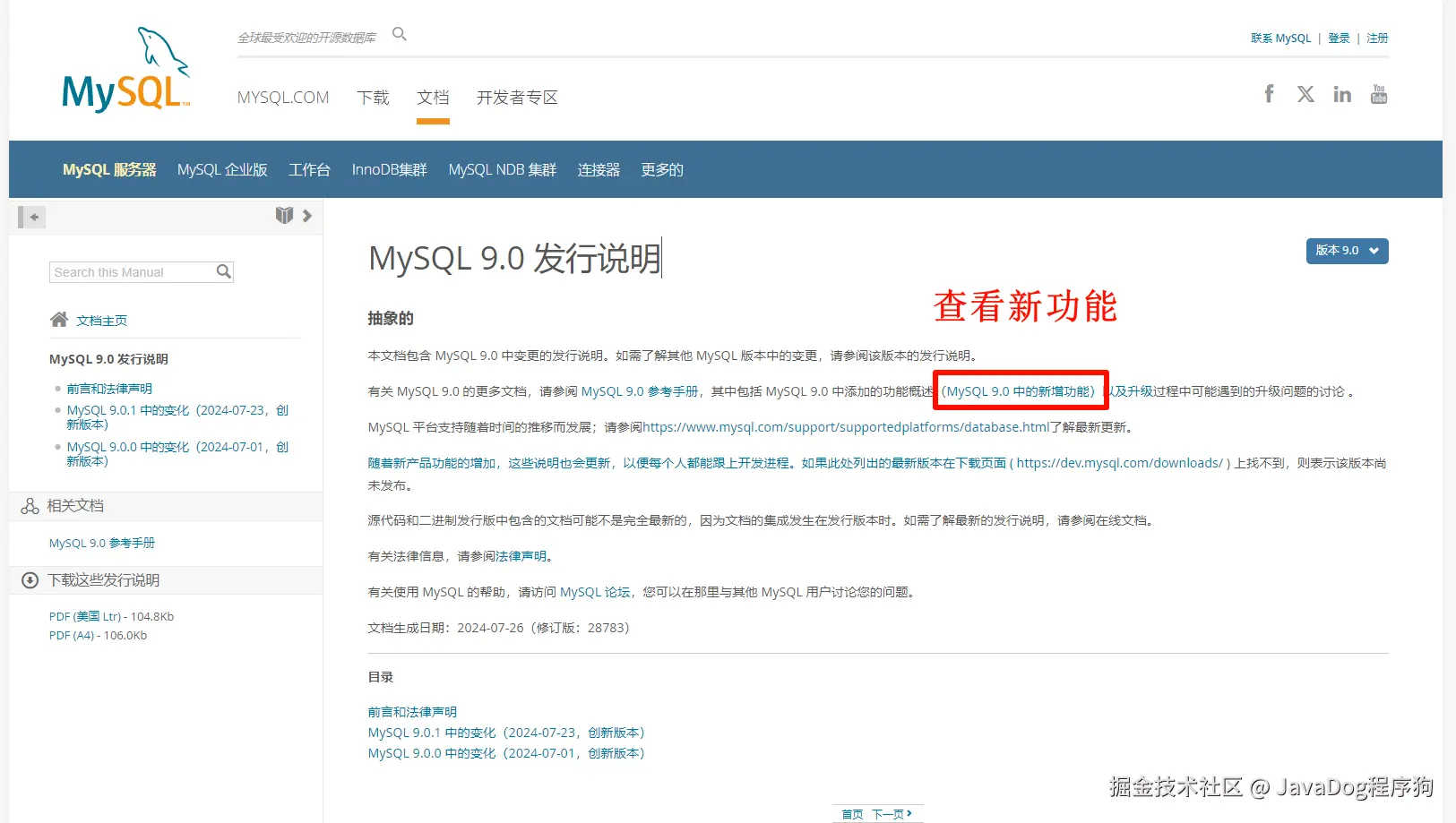Open the sidebar MySQL 9.0 参考手册 link
Viewport: 1456px width, 823px height.
[102, 544]
